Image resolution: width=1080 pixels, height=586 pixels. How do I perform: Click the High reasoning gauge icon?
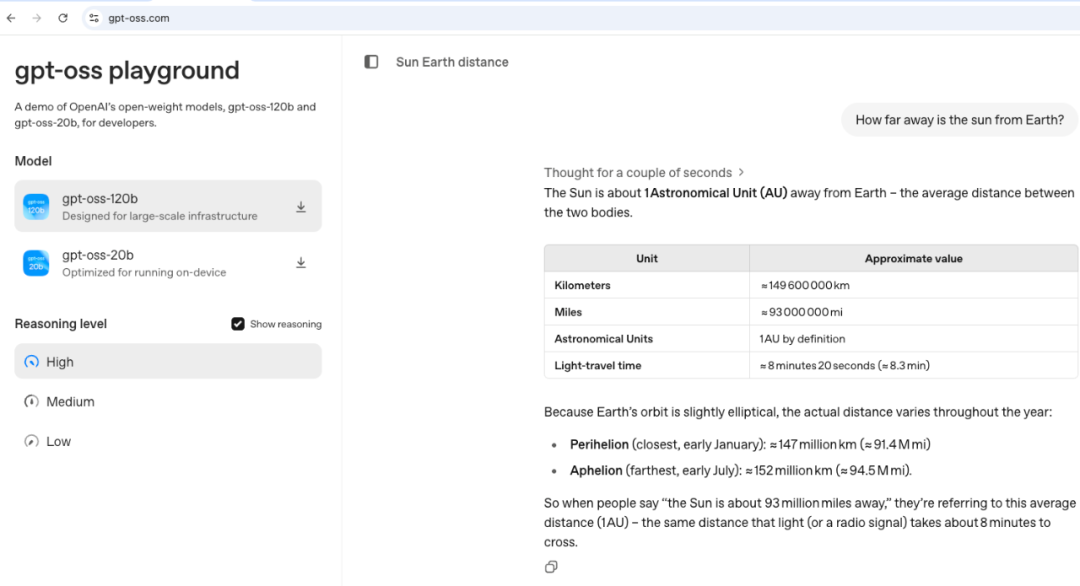(x=32, y=362)
